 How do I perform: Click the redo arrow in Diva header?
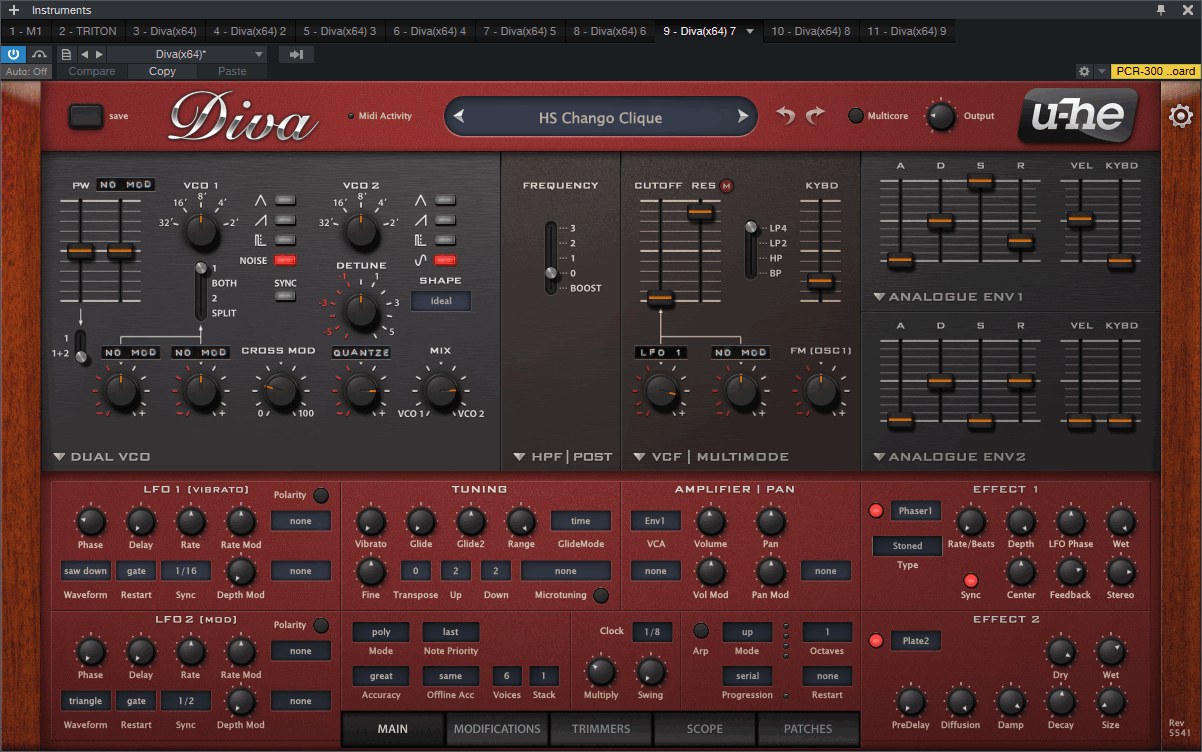pyautogui.click(x=815, y=116)
